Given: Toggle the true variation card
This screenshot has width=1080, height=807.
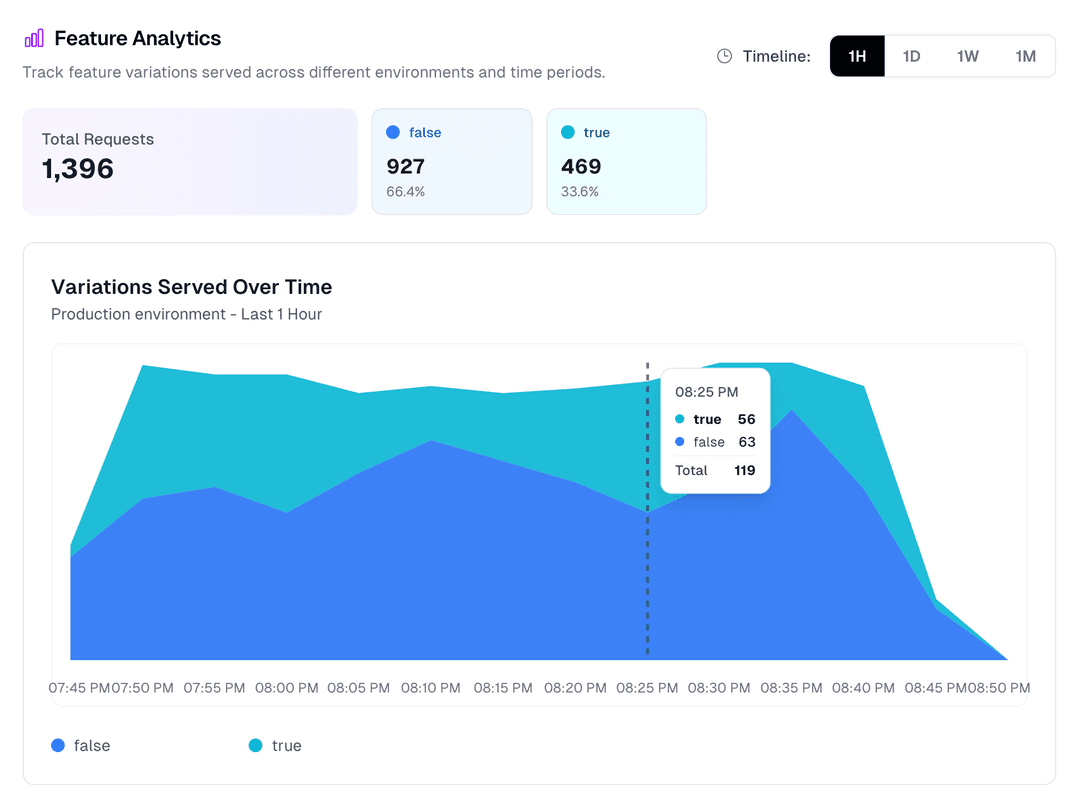Looking at the screenshot, I should (x=626, y=161).
